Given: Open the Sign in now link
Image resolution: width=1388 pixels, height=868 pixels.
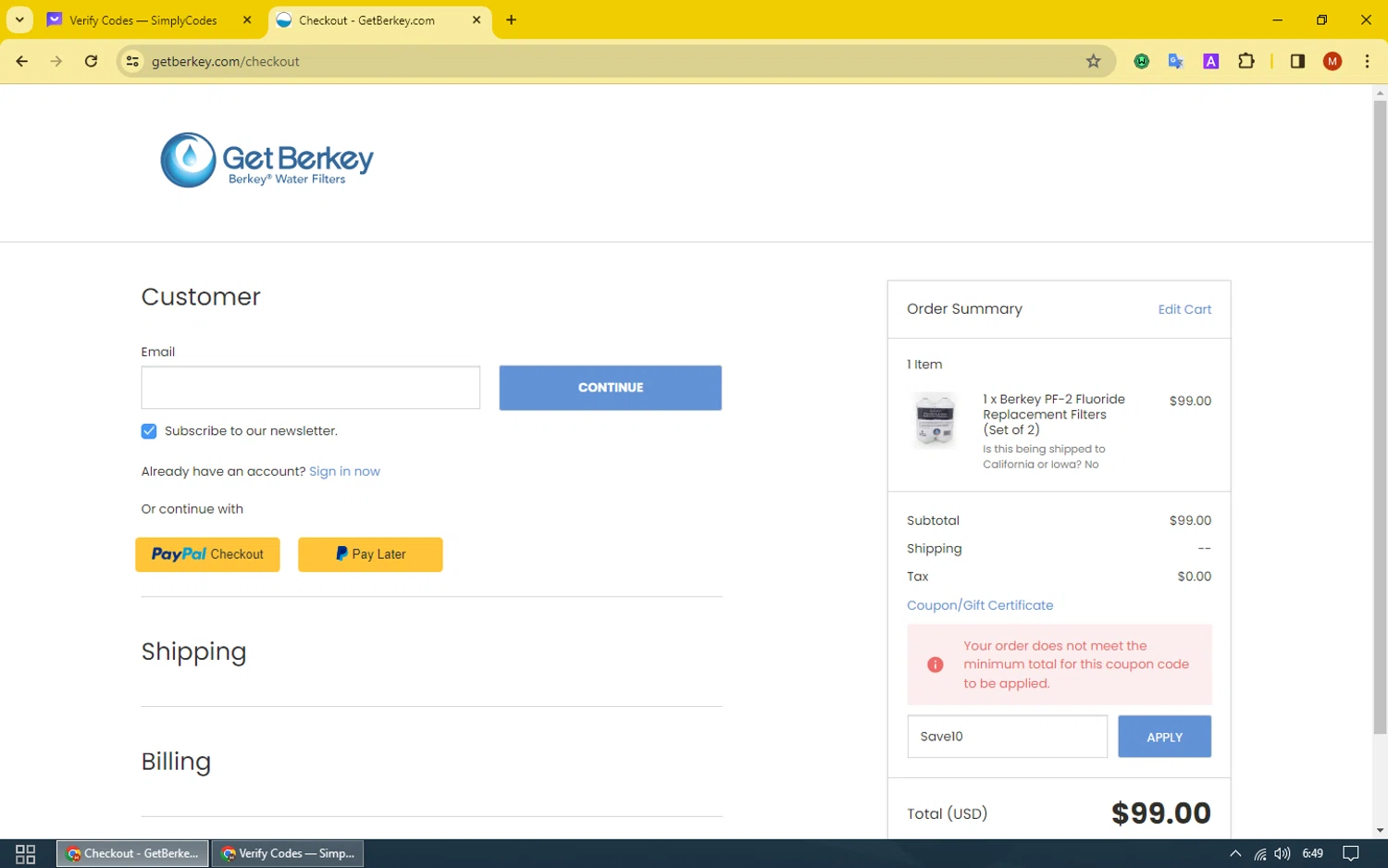Looking at the screenshot, I should tap(344, 471).
